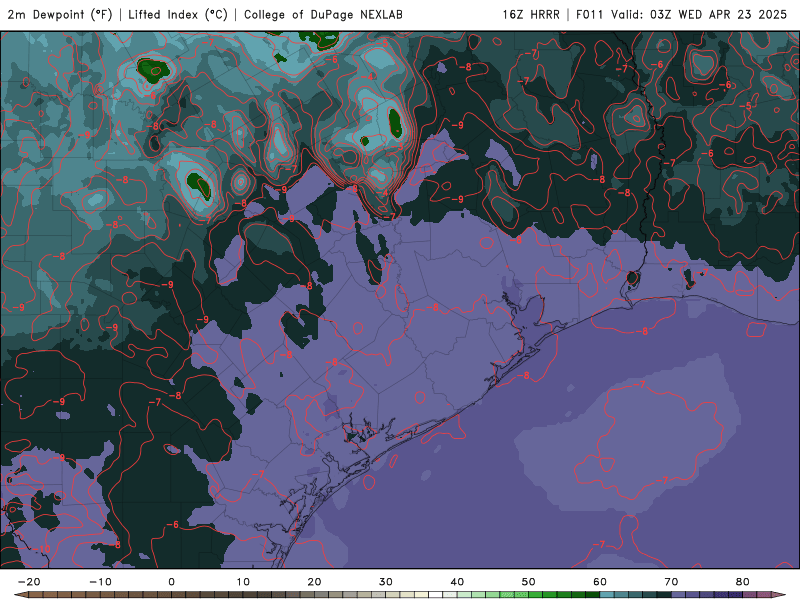800x600 pixels.
Task: Click the 10 label on the color scale
Action: coord(243,582)
